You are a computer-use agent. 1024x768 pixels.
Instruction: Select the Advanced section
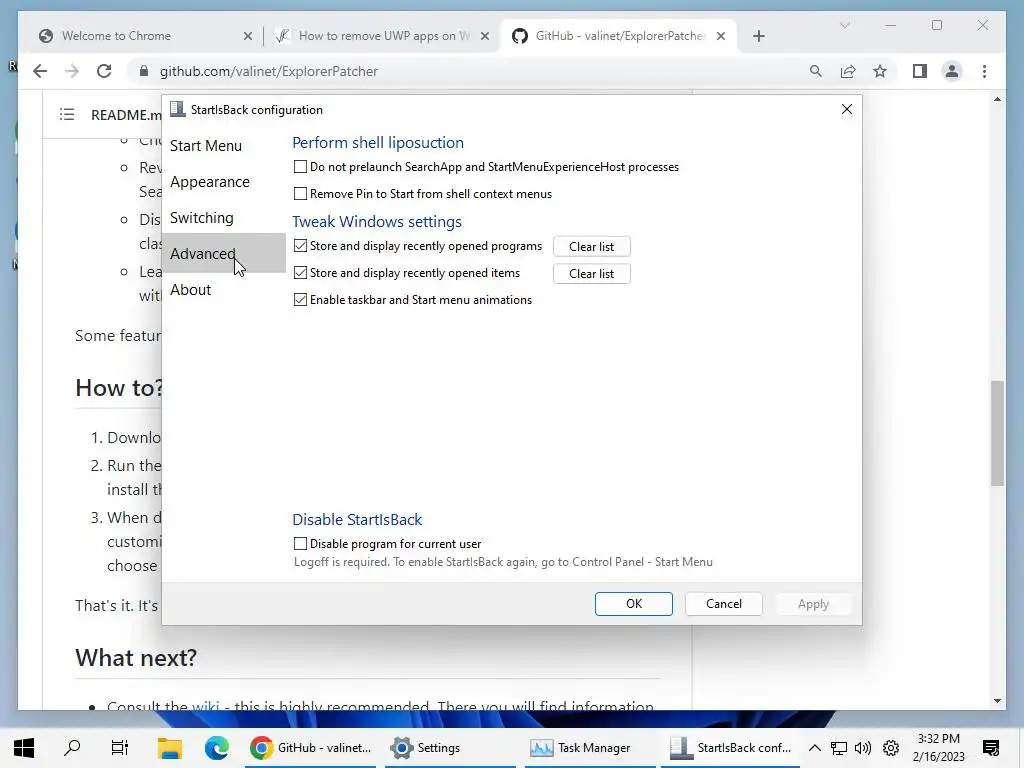tap(223, 253)
